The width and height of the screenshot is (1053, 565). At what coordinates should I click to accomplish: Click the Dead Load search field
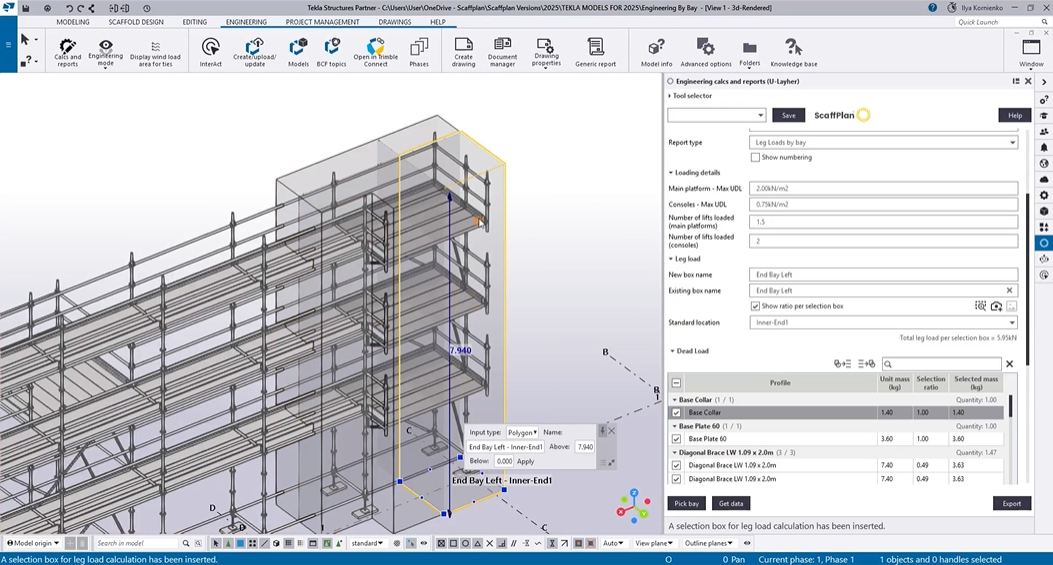[941, 364]
